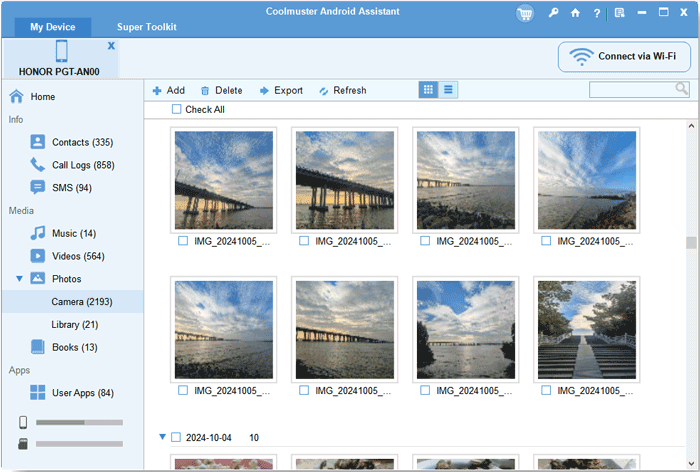The height and width of the screenshot is (472, 700).
Task: Click the home icon in title bar
Action: 575,13
